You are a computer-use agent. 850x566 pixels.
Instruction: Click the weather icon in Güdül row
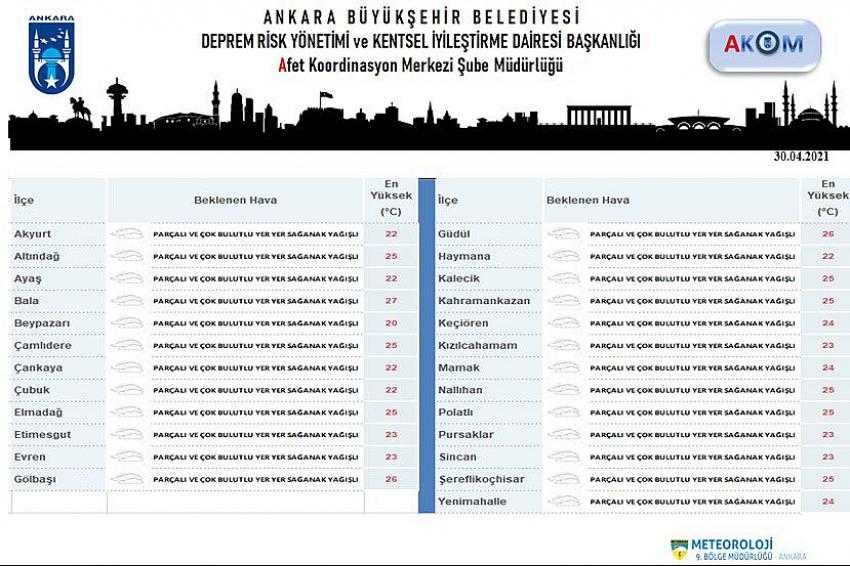pos(565,233)
